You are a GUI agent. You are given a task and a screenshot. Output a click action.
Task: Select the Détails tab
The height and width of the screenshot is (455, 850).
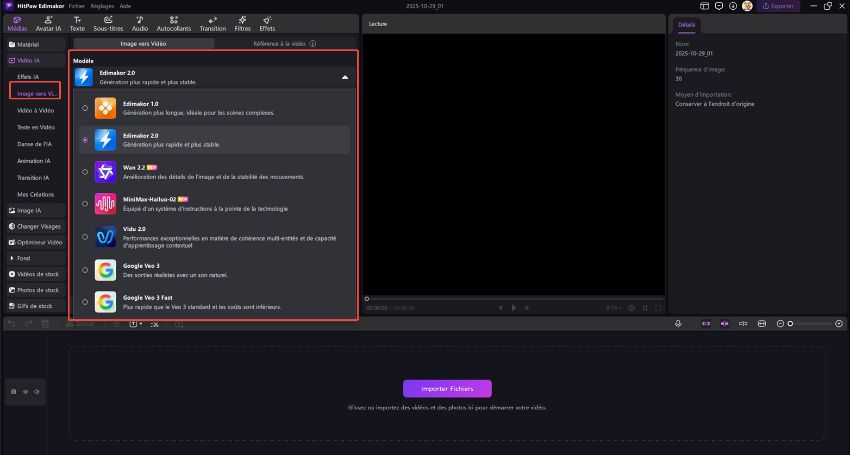pyautogui.click(x=686, y=25)
